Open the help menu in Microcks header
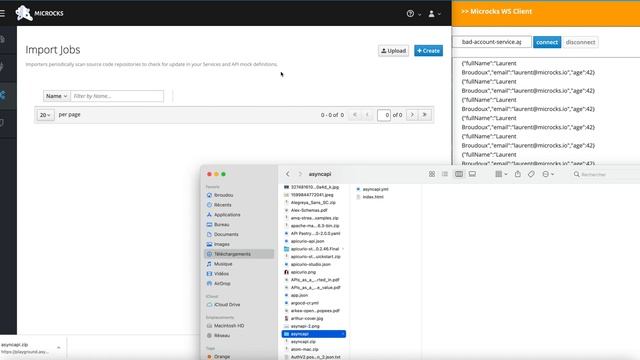Image resolution: width=640 pixels, height=360 pixels. [413, 13]
